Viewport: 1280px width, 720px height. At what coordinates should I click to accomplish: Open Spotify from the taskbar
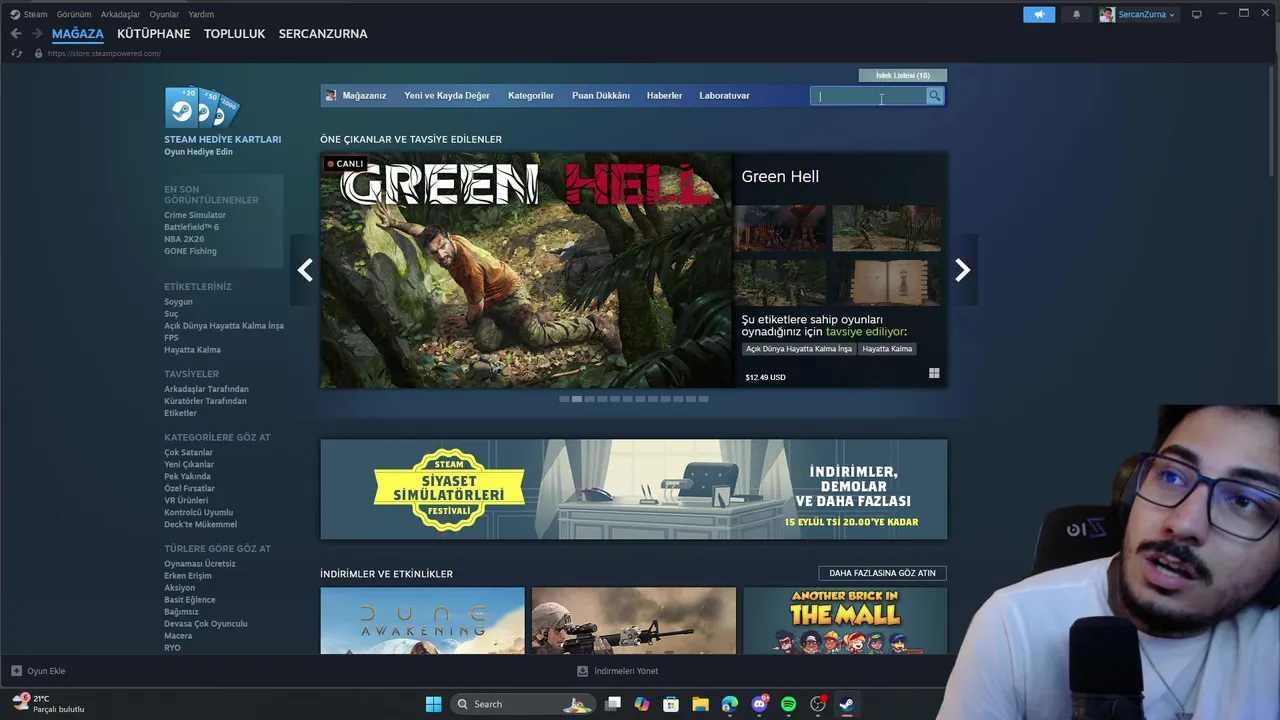coord(788,704)
